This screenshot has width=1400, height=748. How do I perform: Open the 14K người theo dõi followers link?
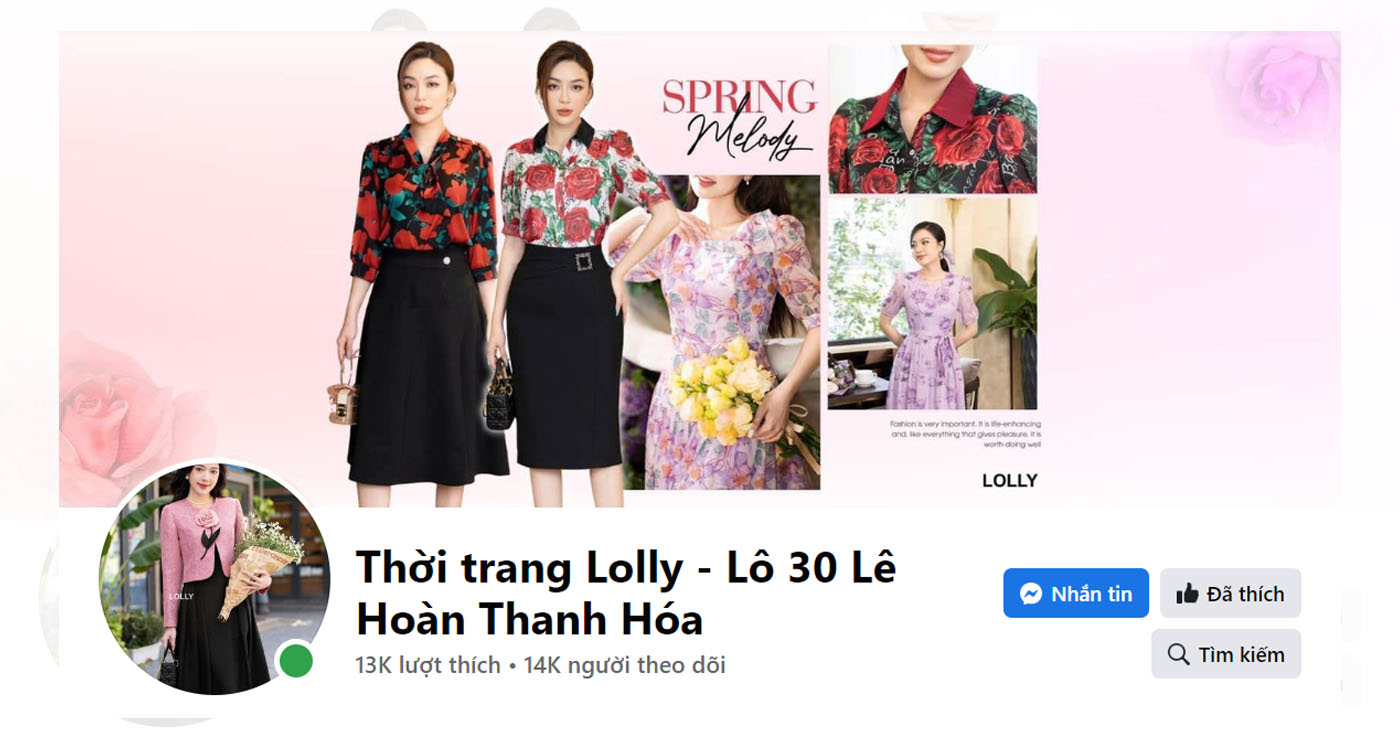[625, 665]
